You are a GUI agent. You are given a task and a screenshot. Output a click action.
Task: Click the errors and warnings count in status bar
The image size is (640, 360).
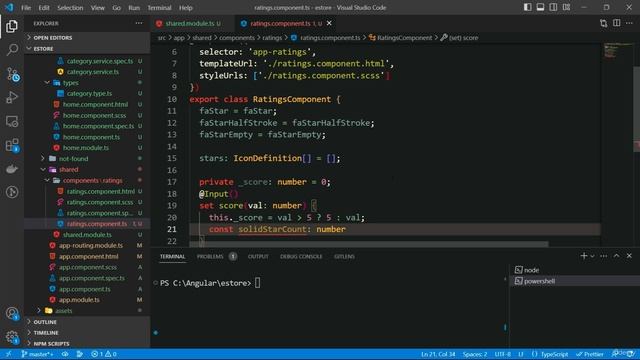[104, 354]
